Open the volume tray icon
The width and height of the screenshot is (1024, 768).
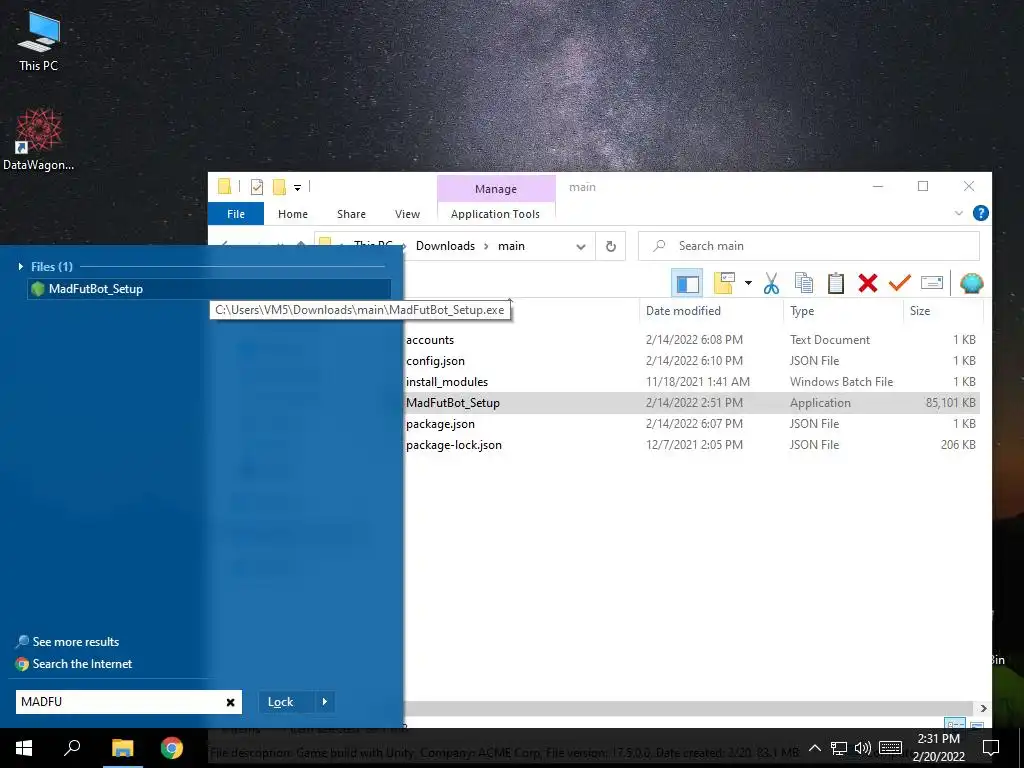(x=863, y=748)
